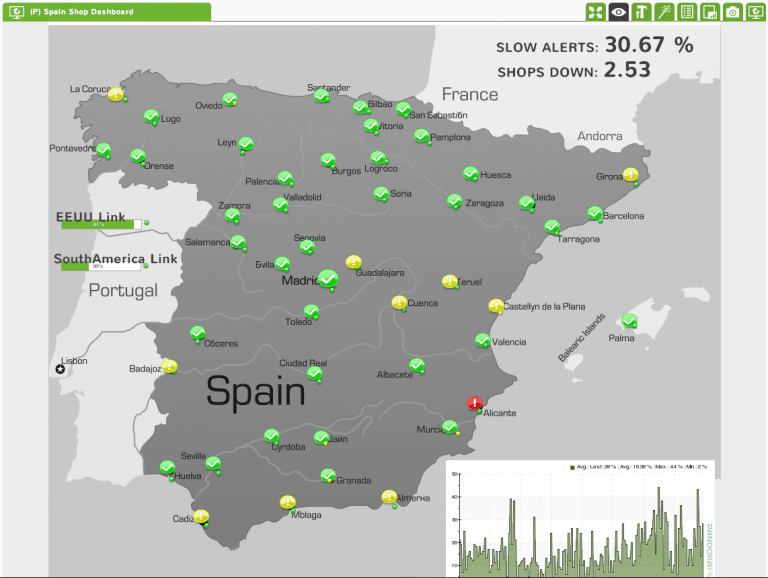Click the Shops Down value
The width and height of the screenshot is (768, 578).
click(x=627, y=70)
